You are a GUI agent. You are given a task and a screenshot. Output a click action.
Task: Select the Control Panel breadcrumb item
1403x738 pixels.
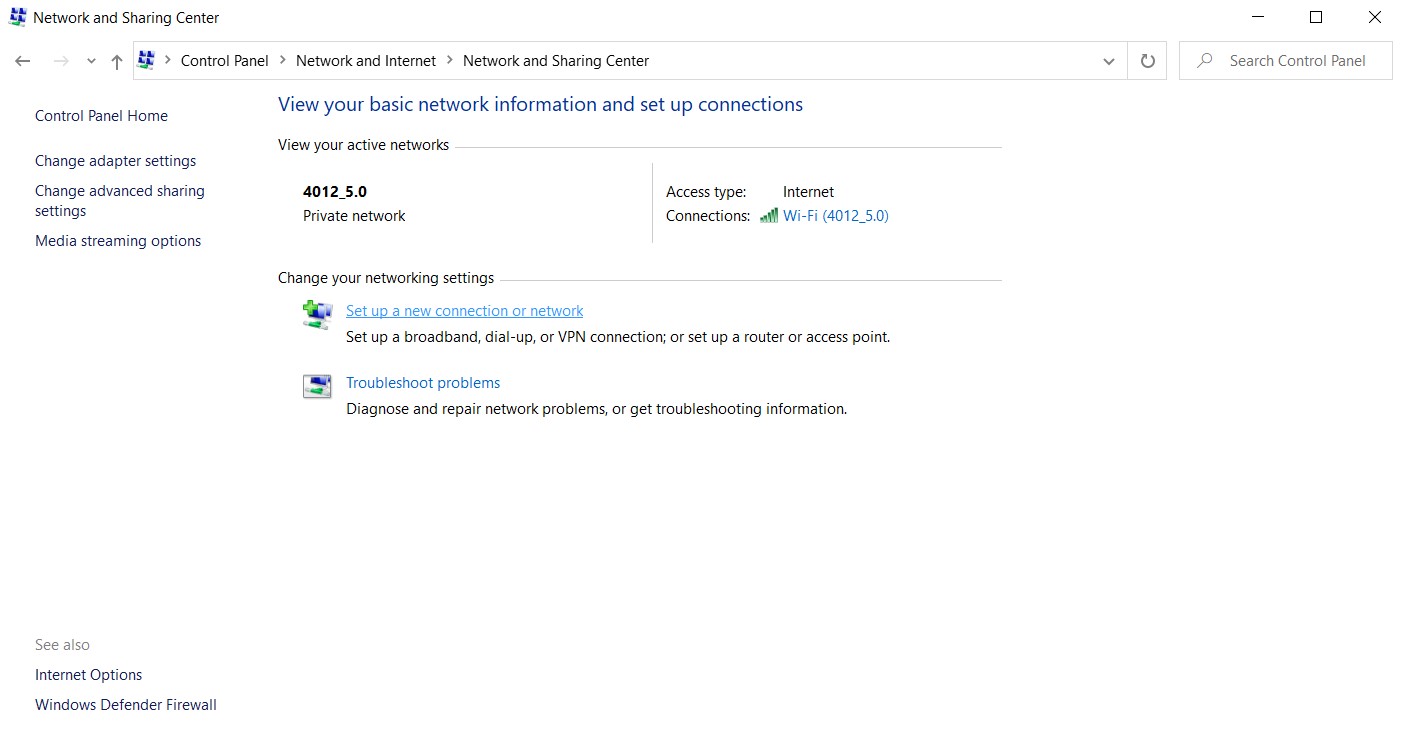coord(224,61)
